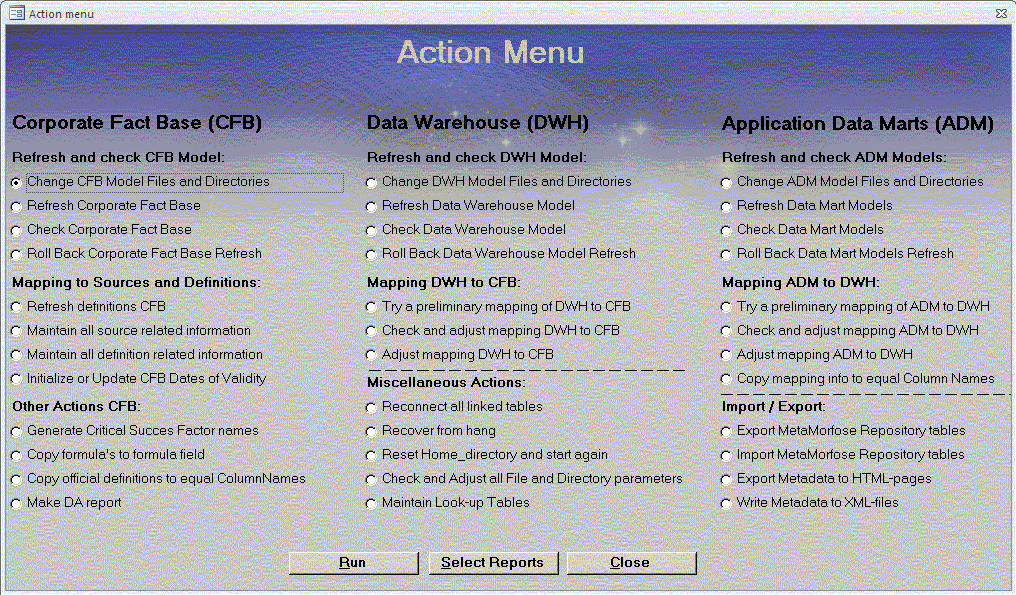Choose Import MetaMorfose Repository tables
The image size is (1016, 595).
coord(726,456)
